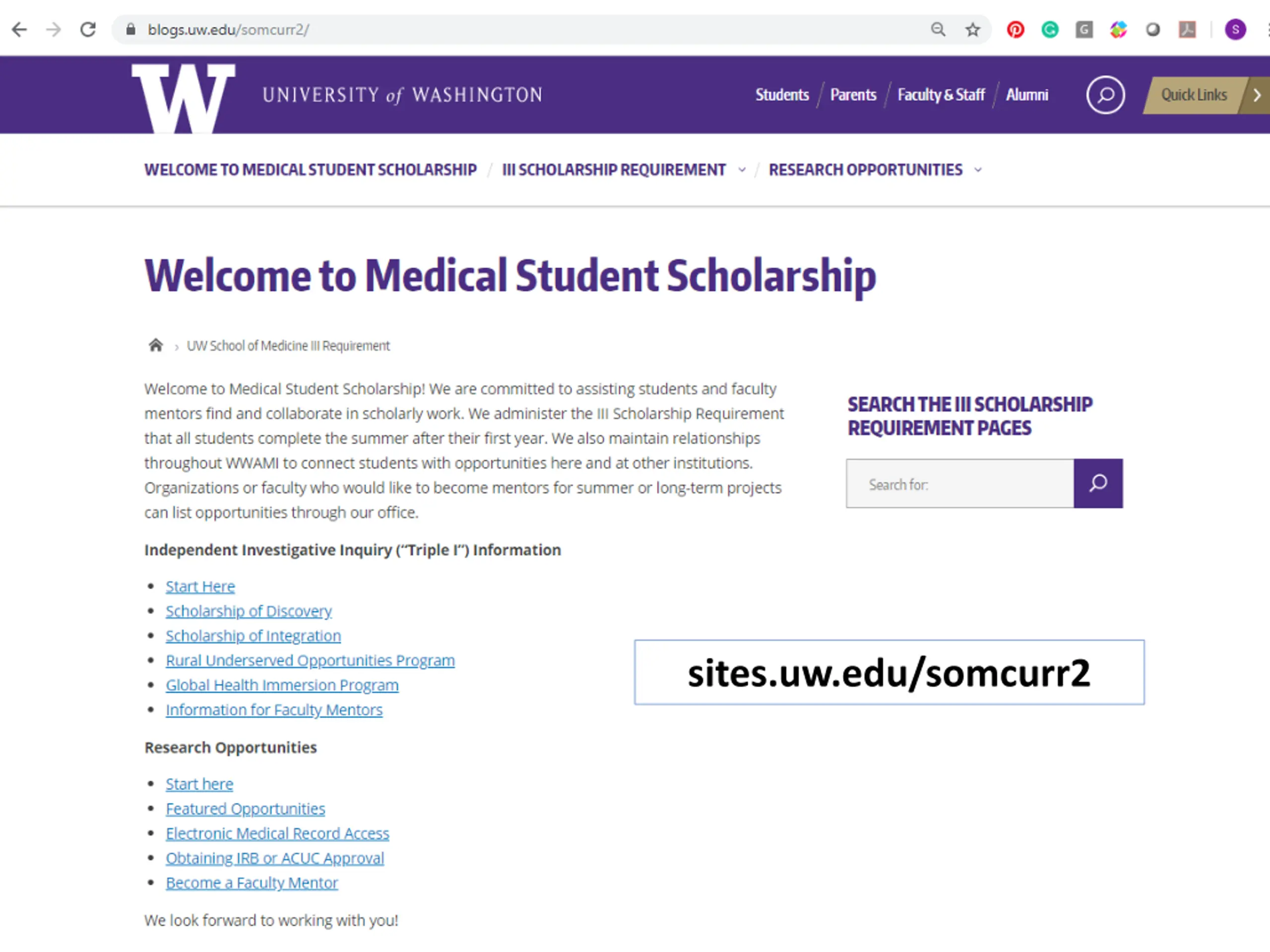The image size is (1270, 952).
Task: Open the Students menu item
Action: [782, 95]
